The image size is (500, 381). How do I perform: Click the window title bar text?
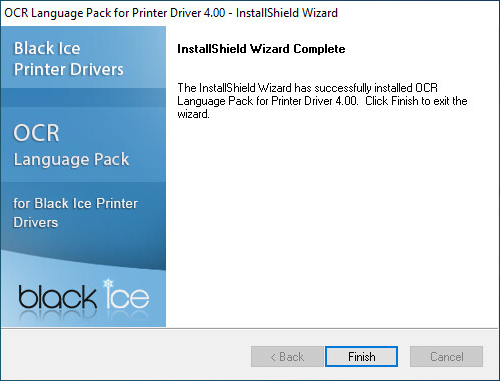[x=171, y=13]
